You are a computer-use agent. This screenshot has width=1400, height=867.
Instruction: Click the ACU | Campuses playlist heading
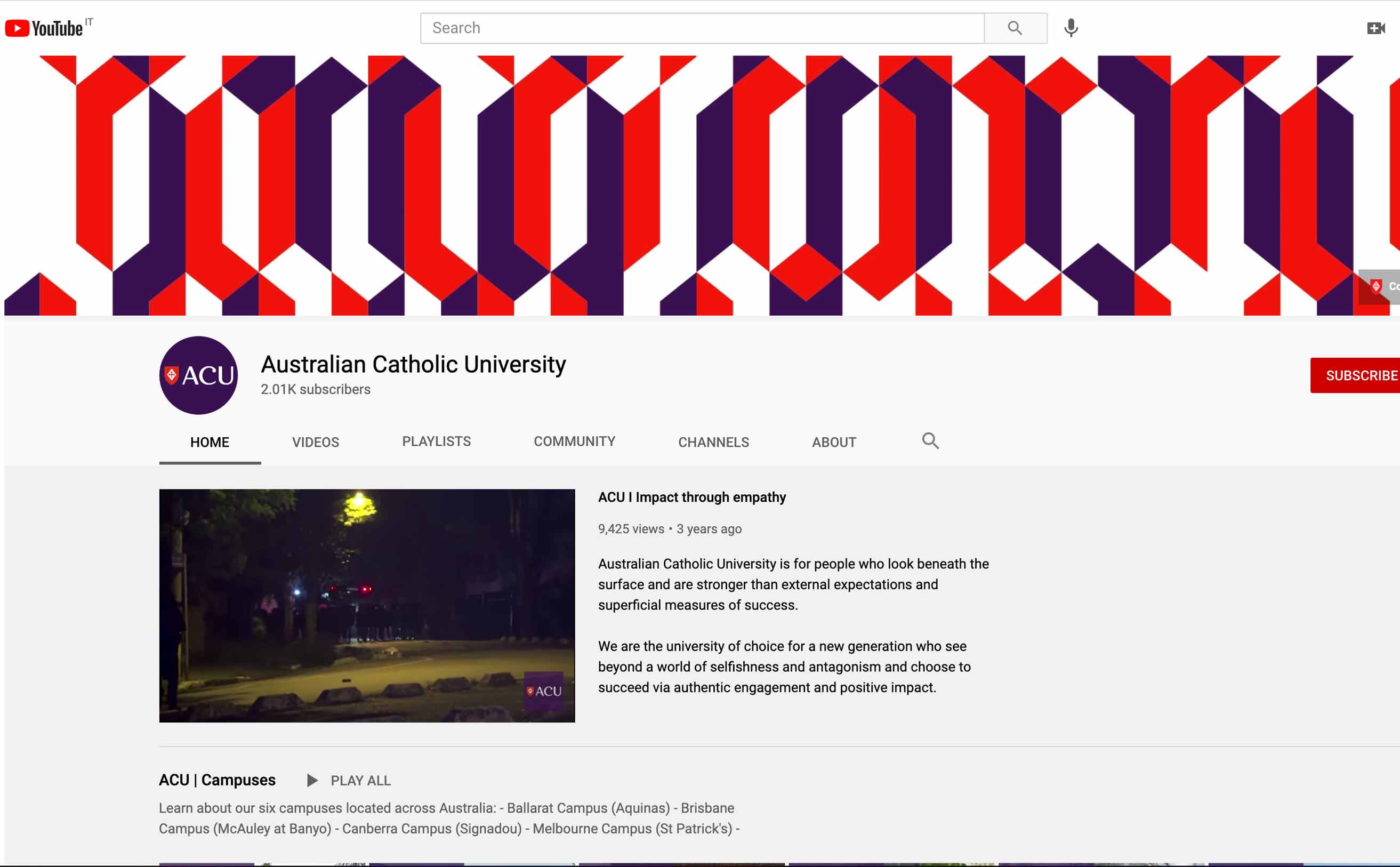(218, 780)
